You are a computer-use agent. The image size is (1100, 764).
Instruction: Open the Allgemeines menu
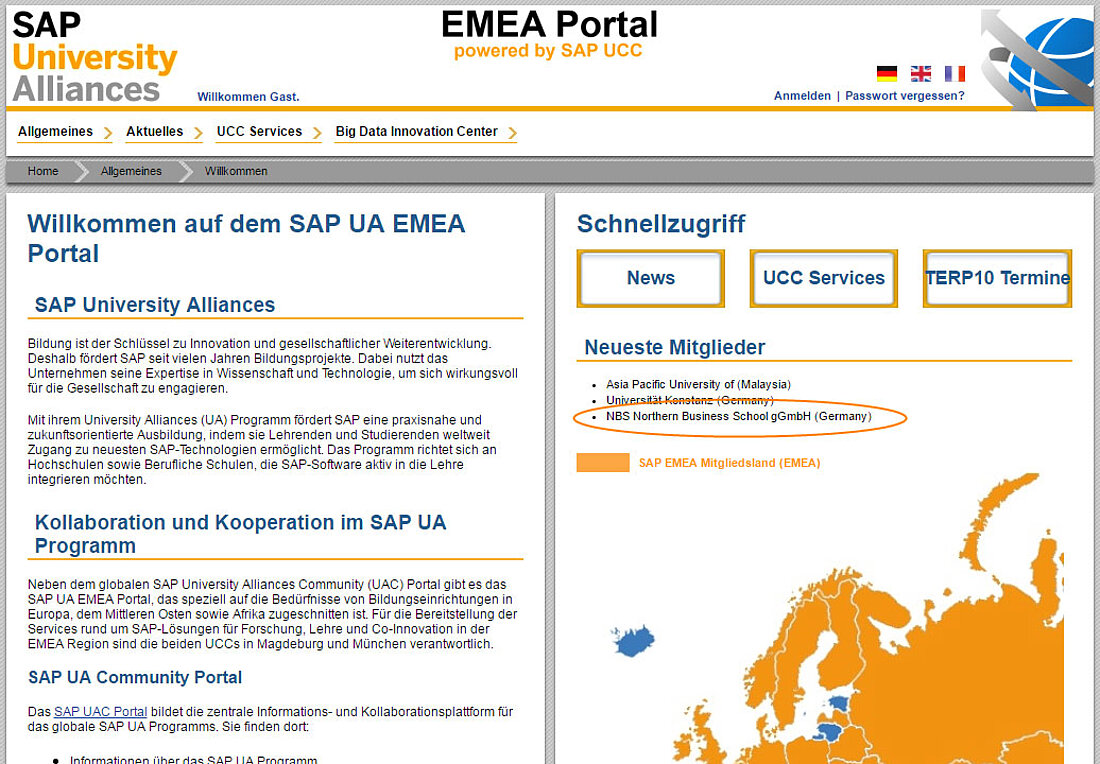55,131
